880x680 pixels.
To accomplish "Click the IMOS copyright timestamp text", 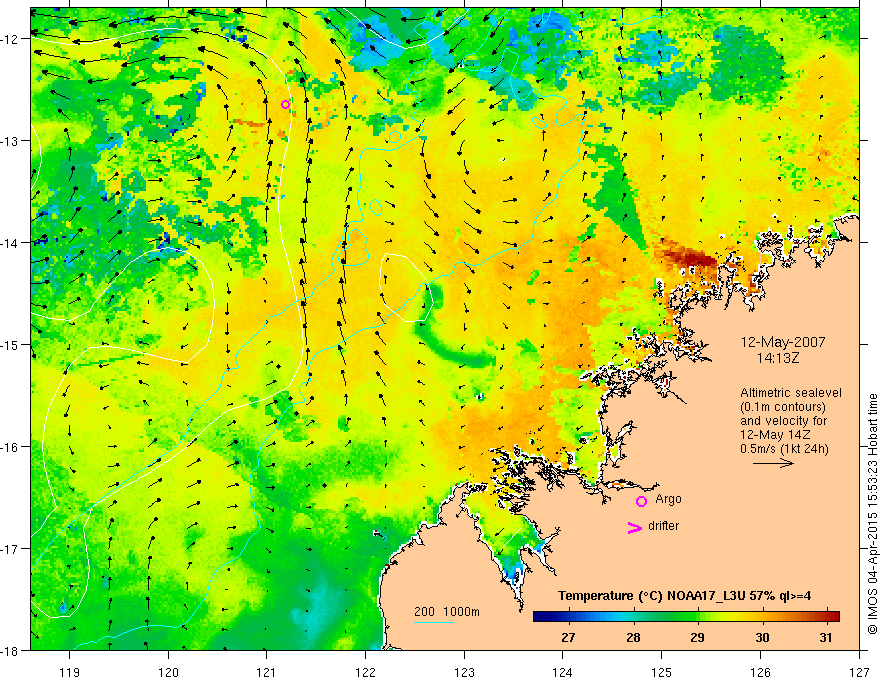I will point(872,514).
